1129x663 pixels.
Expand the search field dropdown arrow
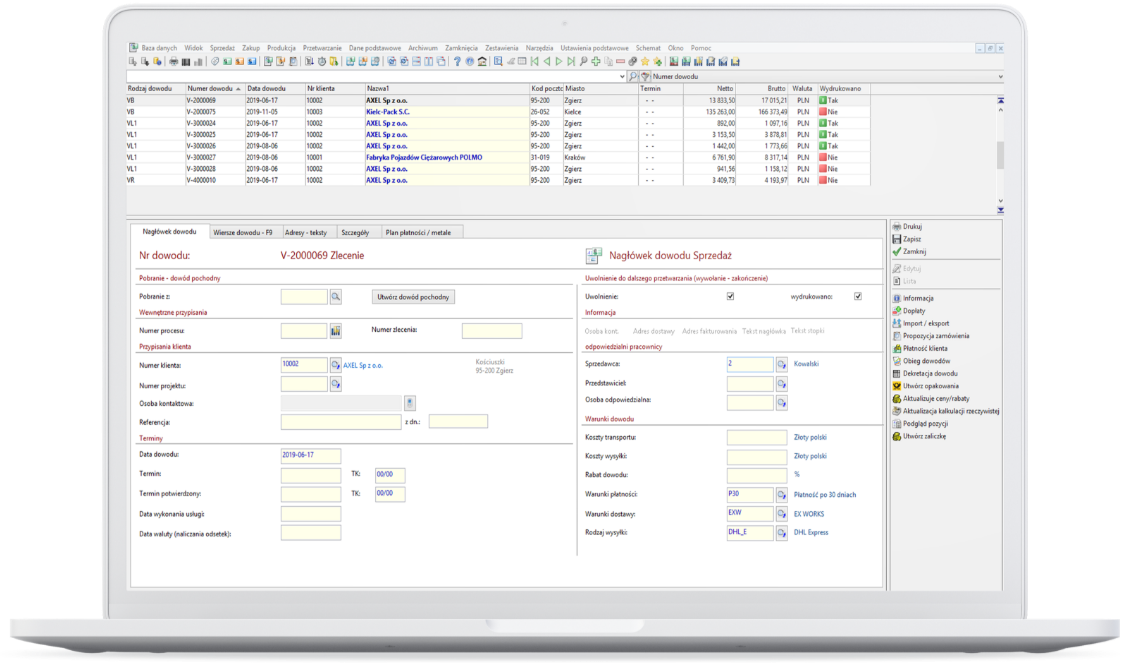(622, 76)
